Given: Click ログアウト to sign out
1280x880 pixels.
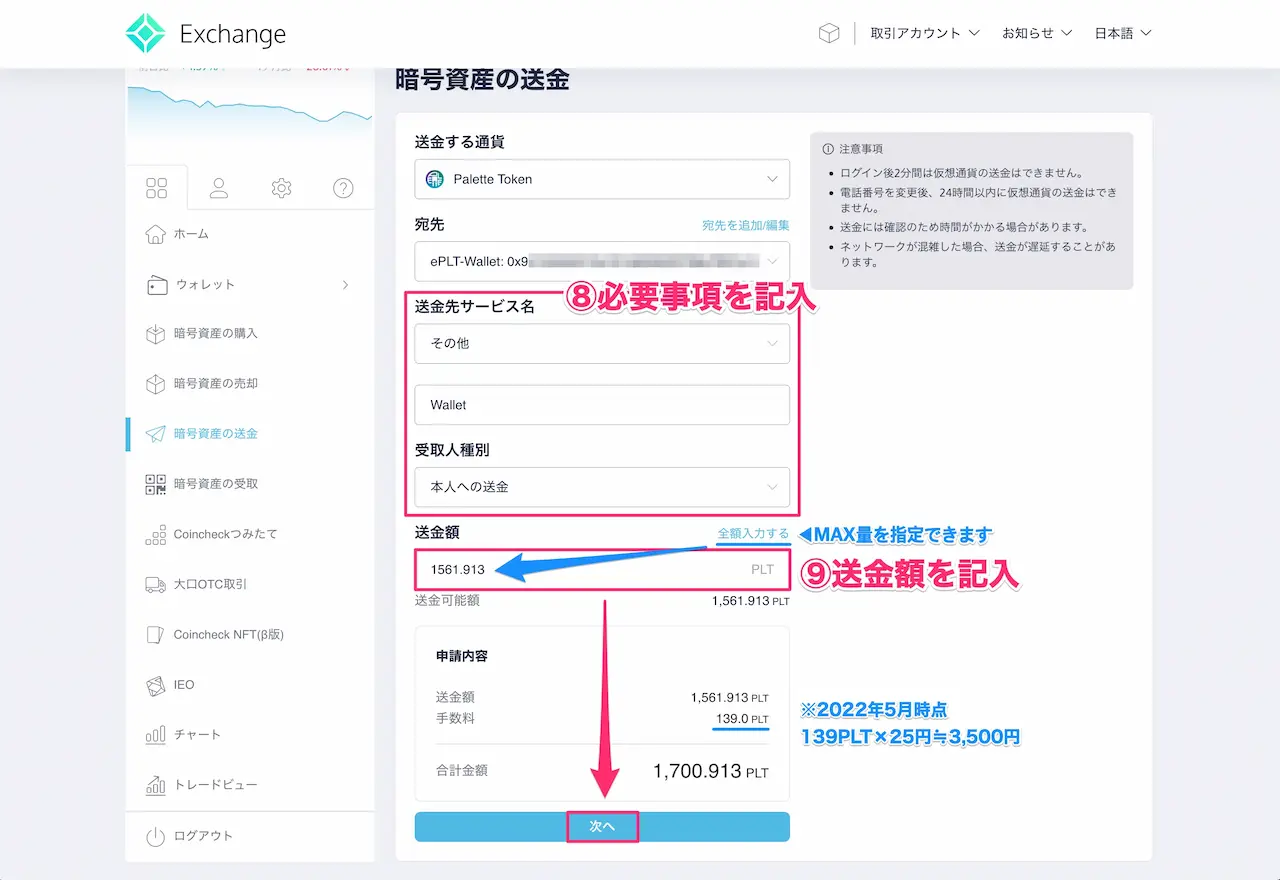Looking at the screenshot, I should coord(203,836).
